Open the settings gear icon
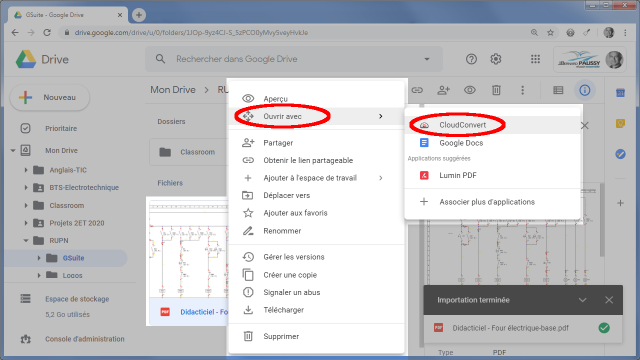 (x=496, y=59)
